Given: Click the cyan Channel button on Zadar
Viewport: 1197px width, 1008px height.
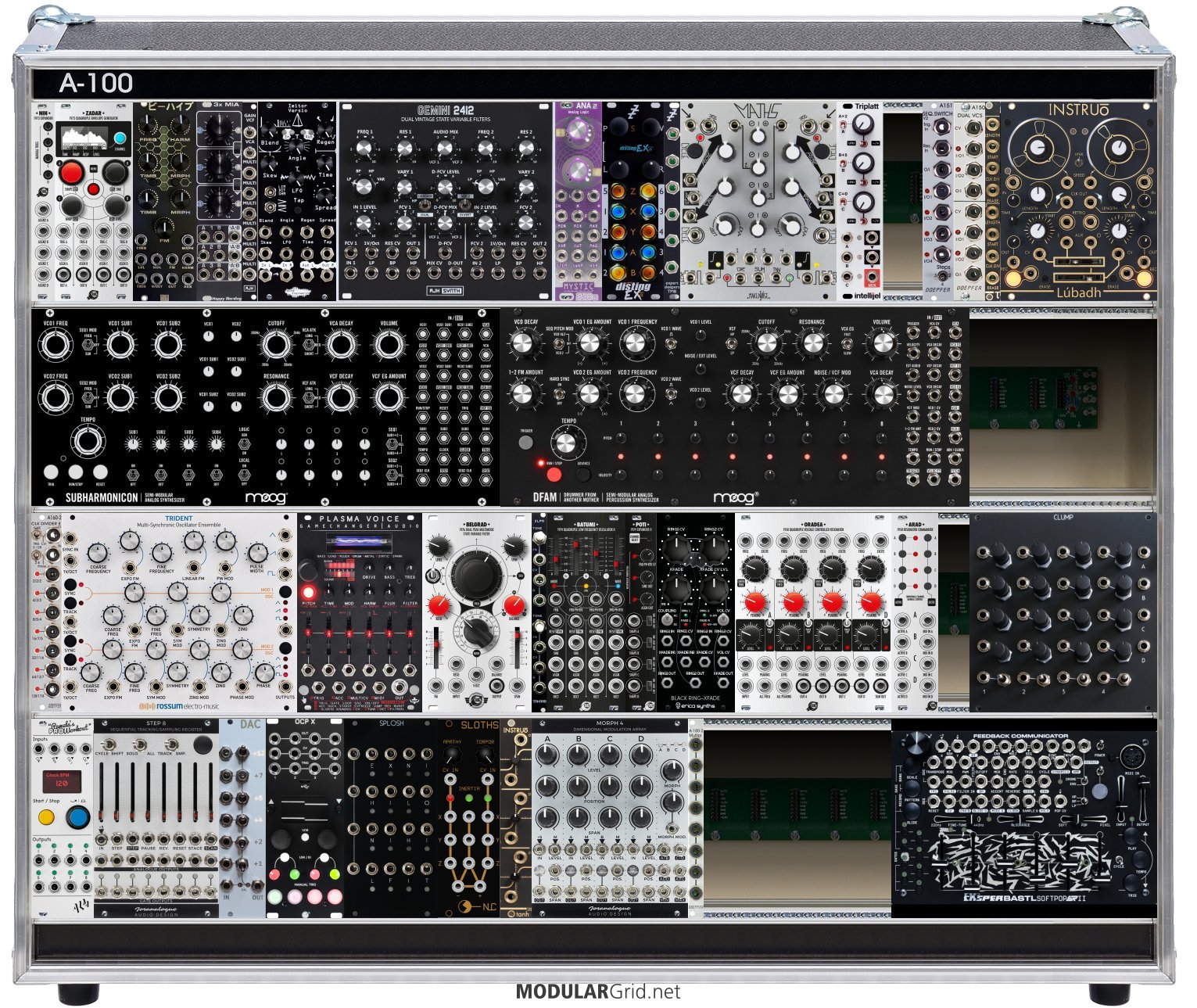Looking at the screenshot, I should [x=120, y=138].
